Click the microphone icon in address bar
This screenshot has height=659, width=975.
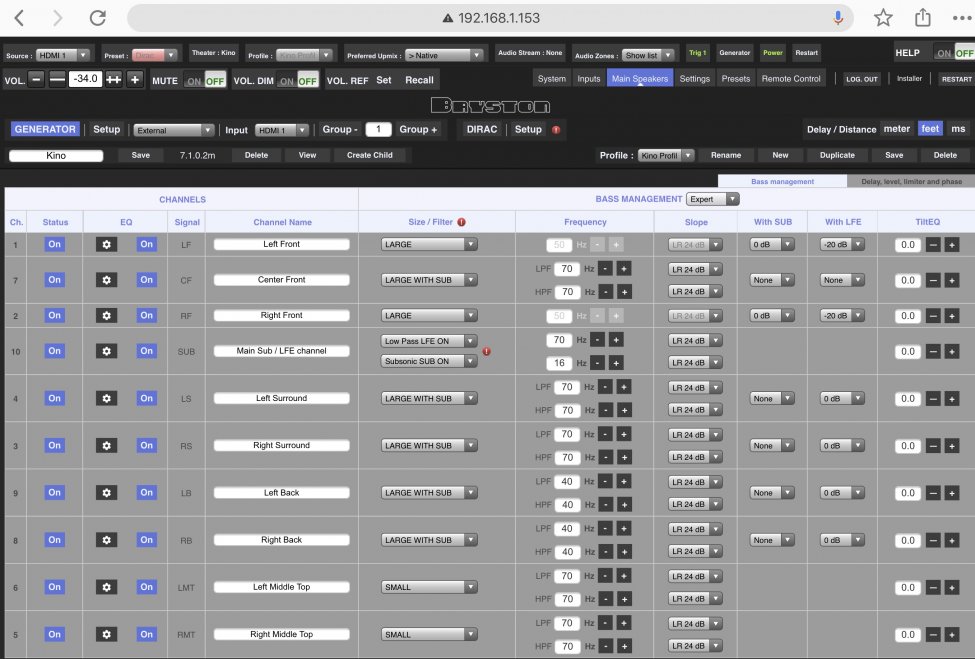pyautogui.click(x=838, y=18)
